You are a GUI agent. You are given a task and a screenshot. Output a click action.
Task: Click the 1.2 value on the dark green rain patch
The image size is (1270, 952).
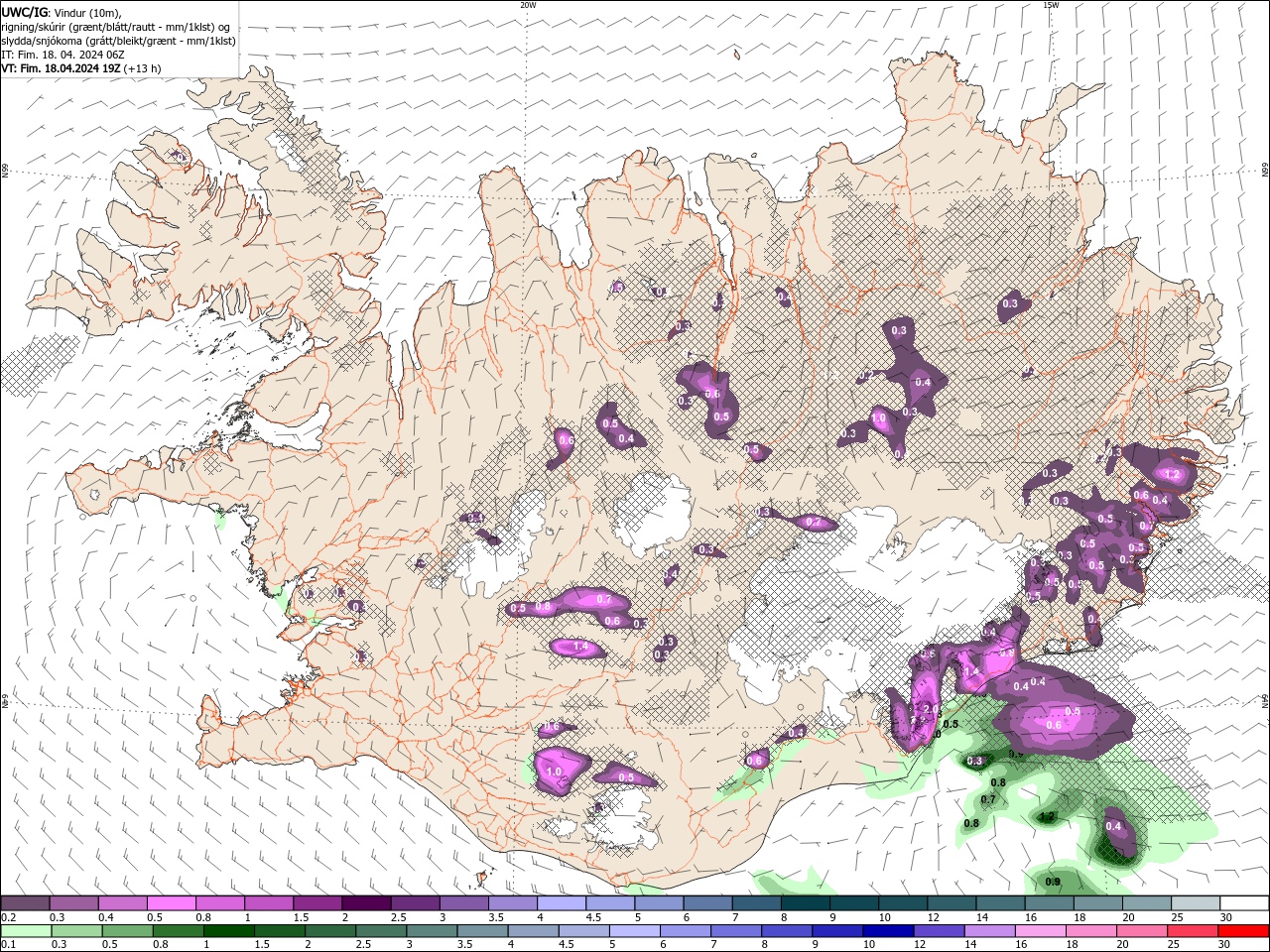pyautogui.click(x=1046, y=817)
